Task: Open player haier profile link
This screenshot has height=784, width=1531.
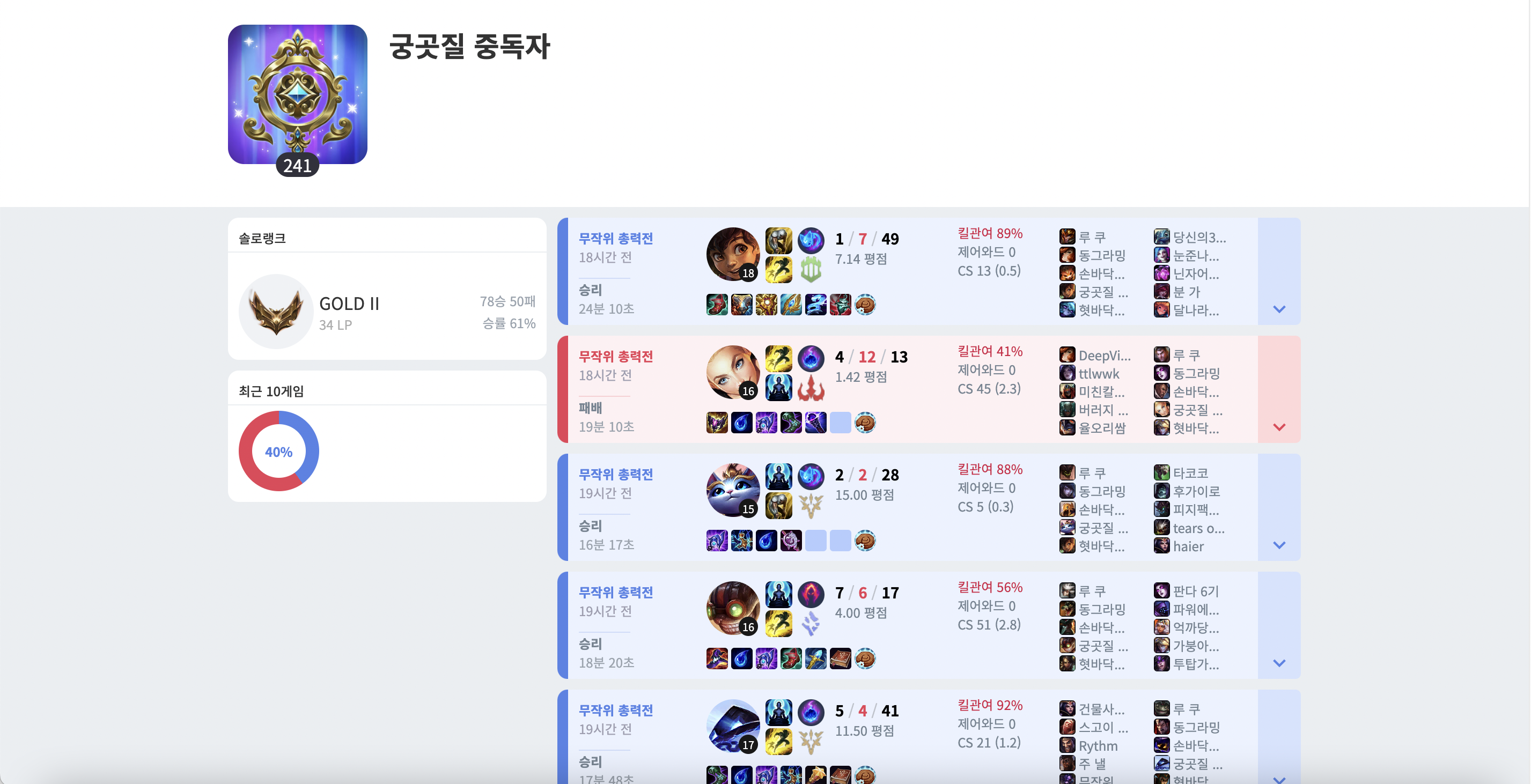Action: tap(1188, 546)
